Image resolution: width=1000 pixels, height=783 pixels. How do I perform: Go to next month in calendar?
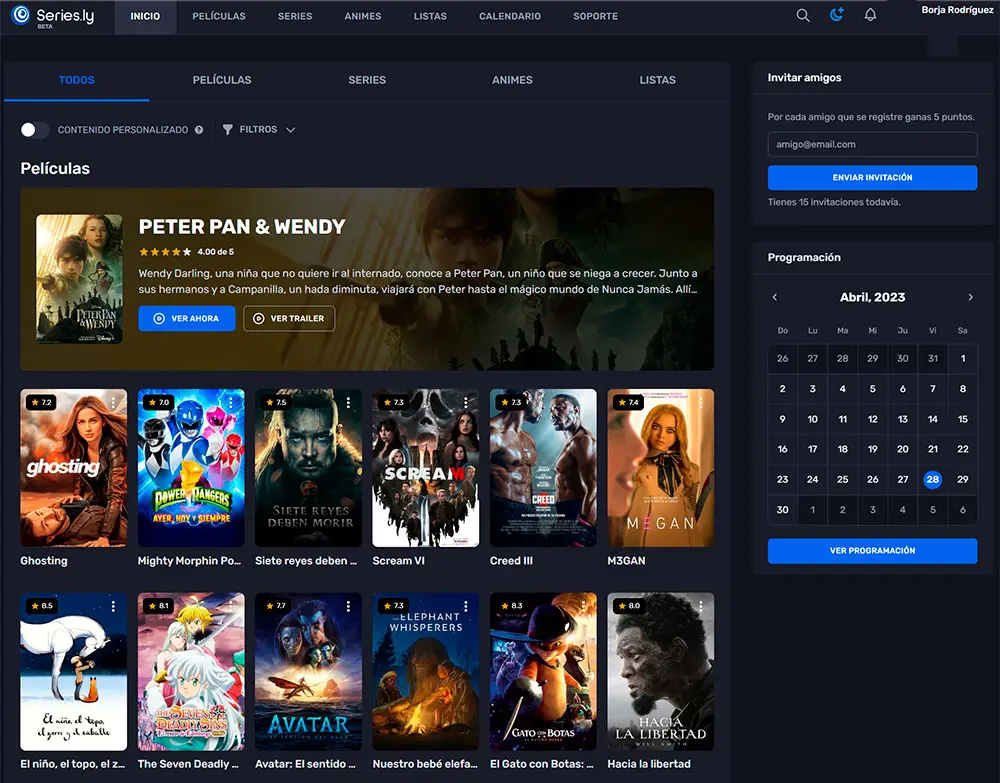[971, 297]
